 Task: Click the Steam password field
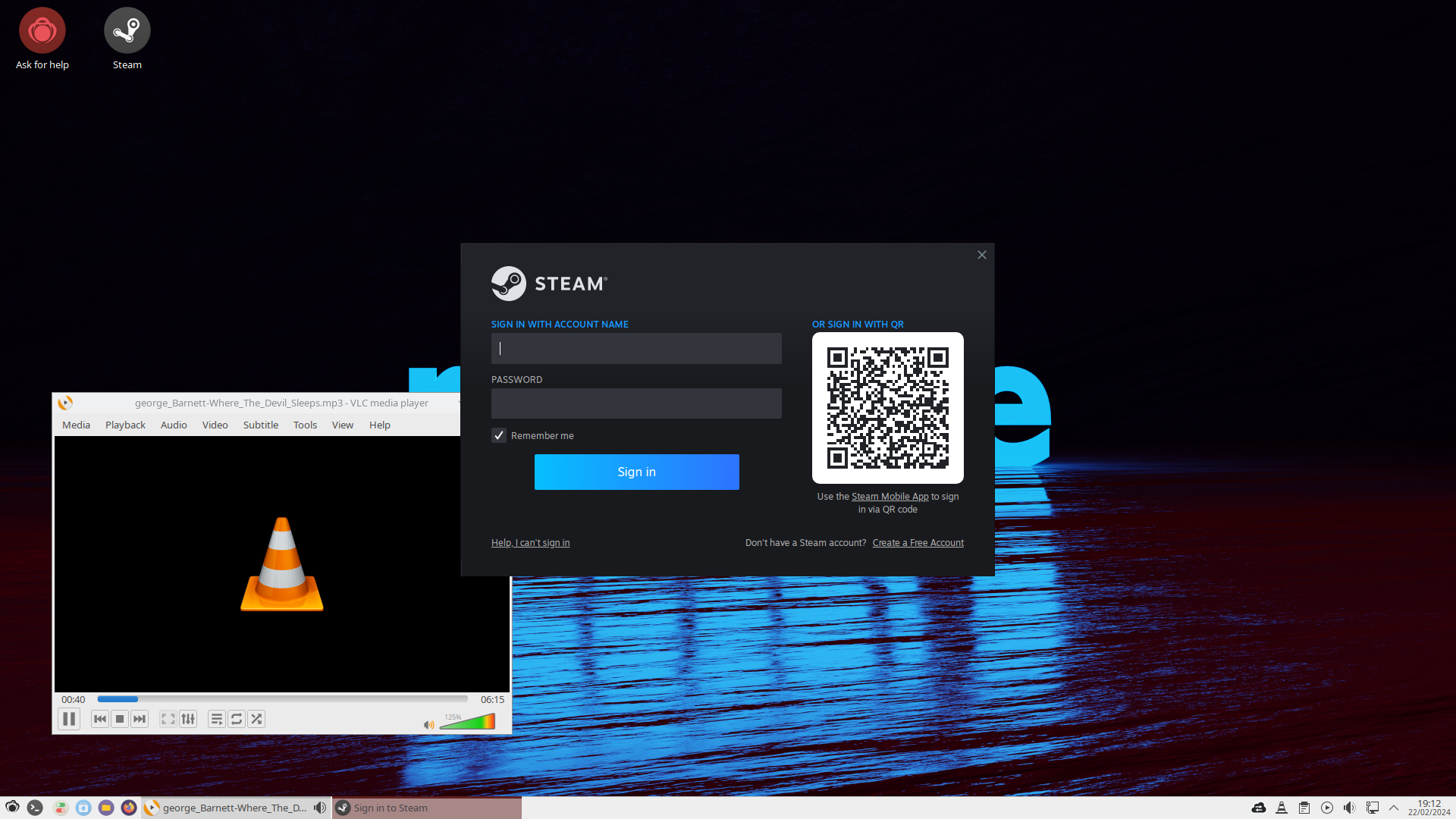pyautogui.click(x=636, y=403)
